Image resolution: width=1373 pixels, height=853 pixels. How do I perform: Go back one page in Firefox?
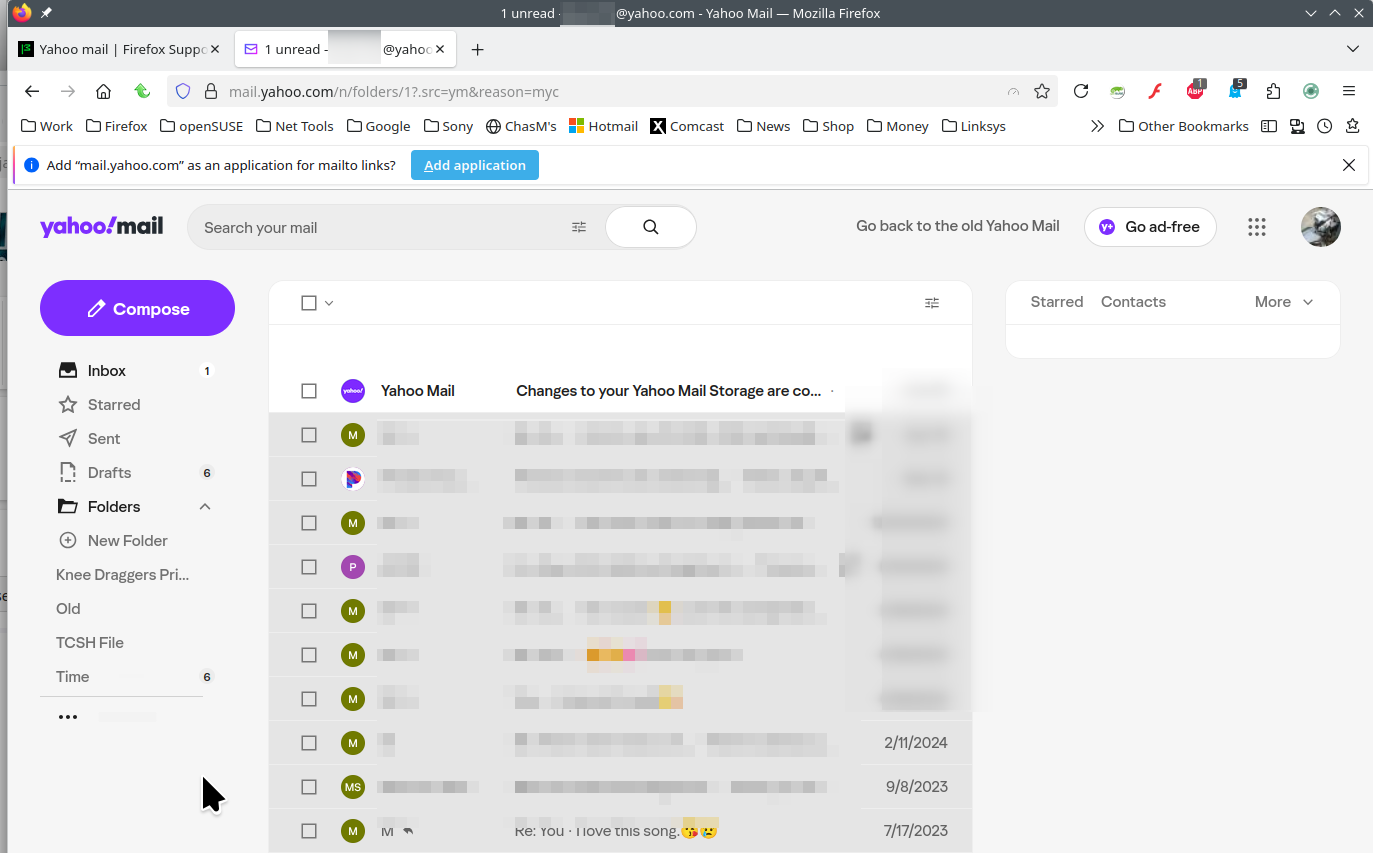pos(32,92)
